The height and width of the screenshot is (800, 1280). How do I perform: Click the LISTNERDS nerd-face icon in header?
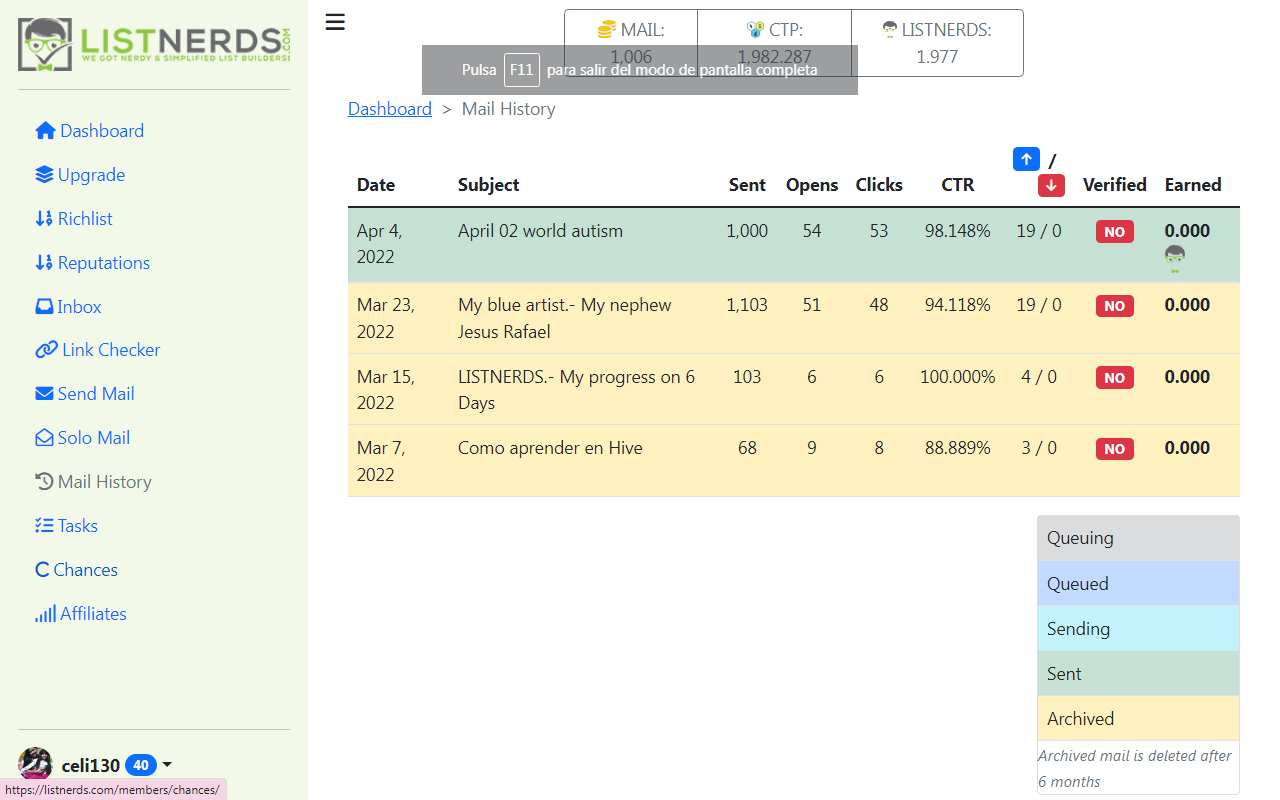coord(889,30)
